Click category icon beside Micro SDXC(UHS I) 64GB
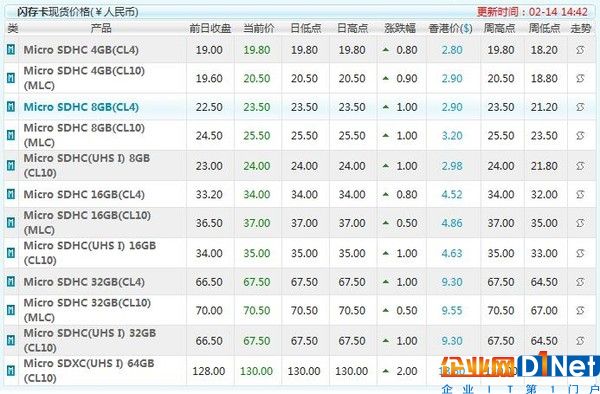This screenshot has width=600, height=394. click(11, 370)
